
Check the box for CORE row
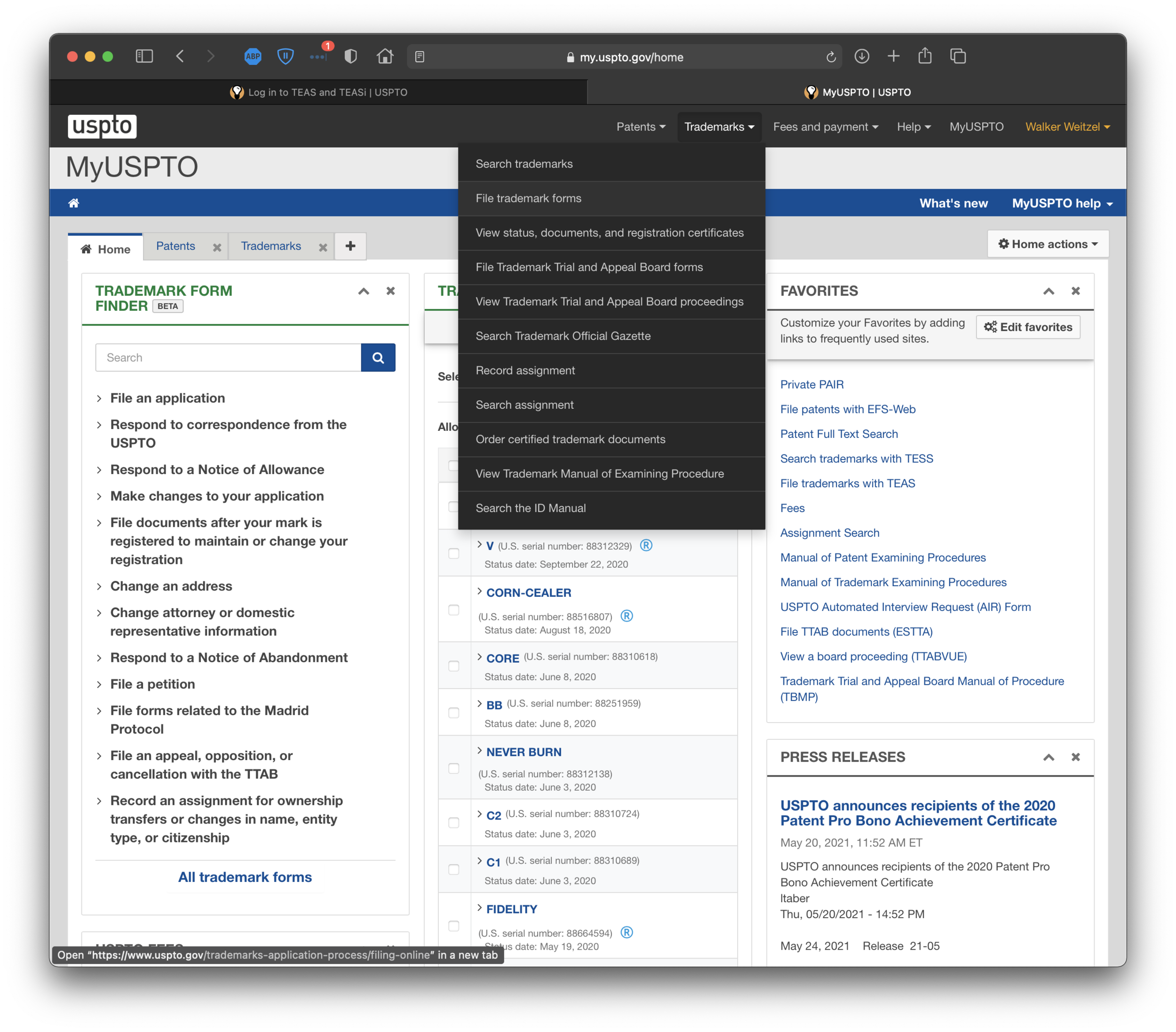(x=453, y=666)
